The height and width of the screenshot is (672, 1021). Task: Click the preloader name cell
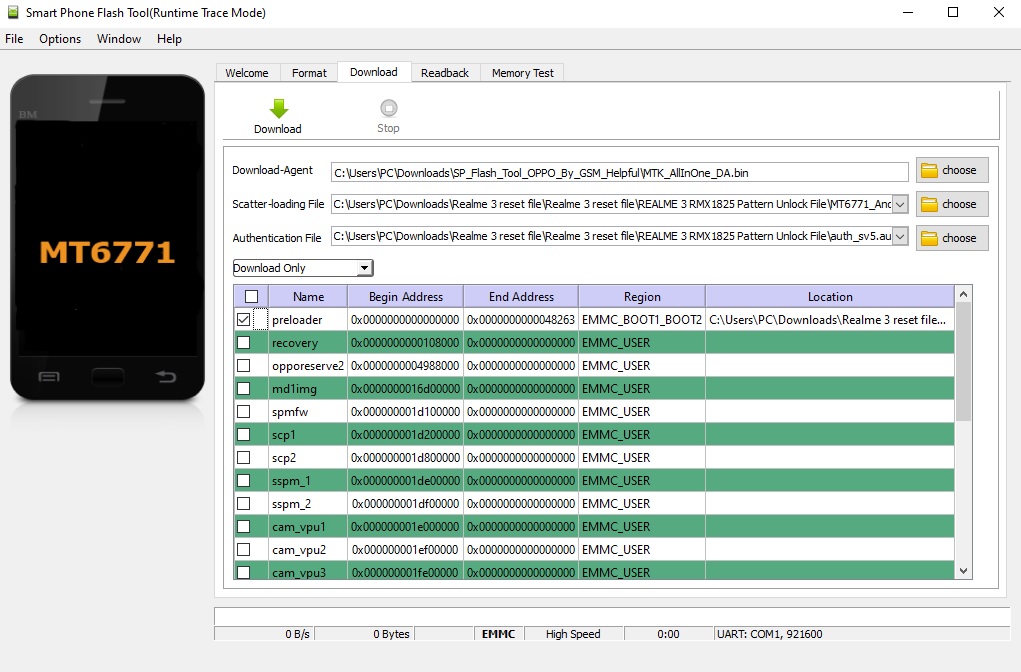point(308,320)
